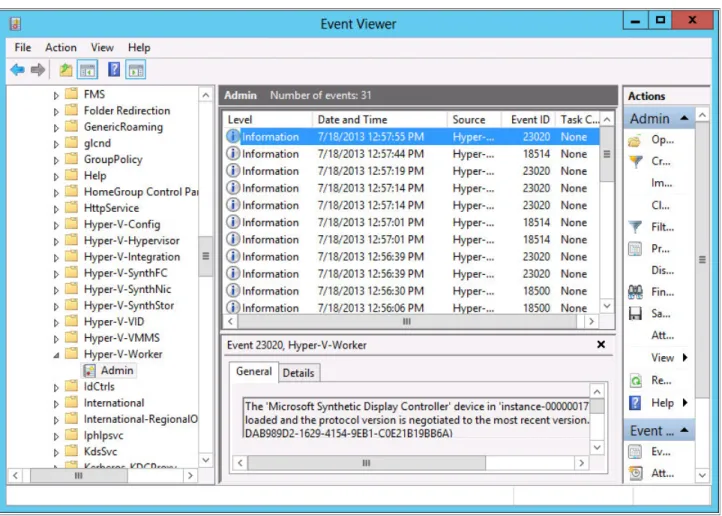Click Clear Log action (Cl...)

pyautogui.click(x=660, y=205)
